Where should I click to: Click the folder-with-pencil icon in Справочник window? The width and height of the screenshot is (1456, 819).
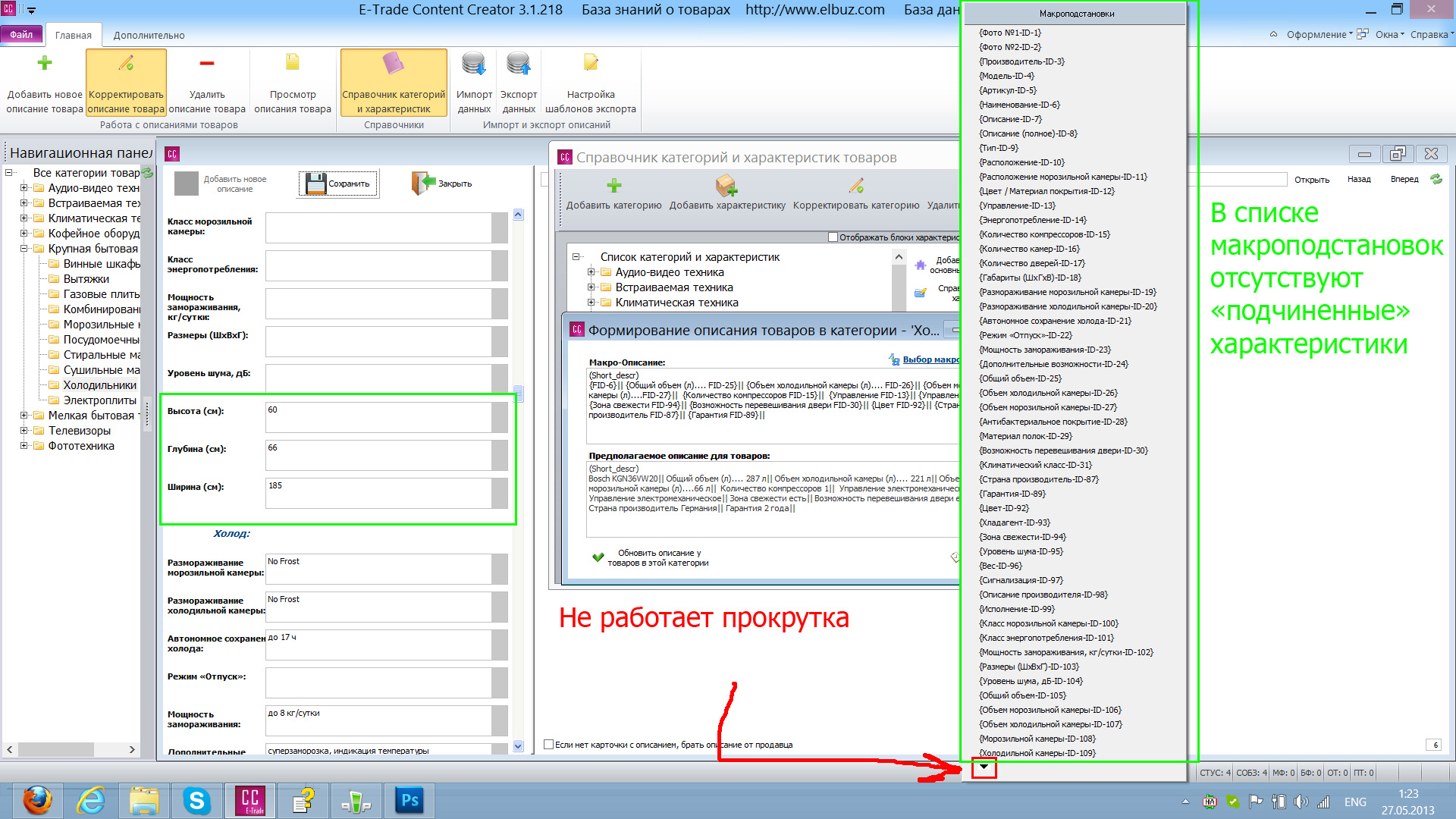pyautogui.click(x=921, y=293)
